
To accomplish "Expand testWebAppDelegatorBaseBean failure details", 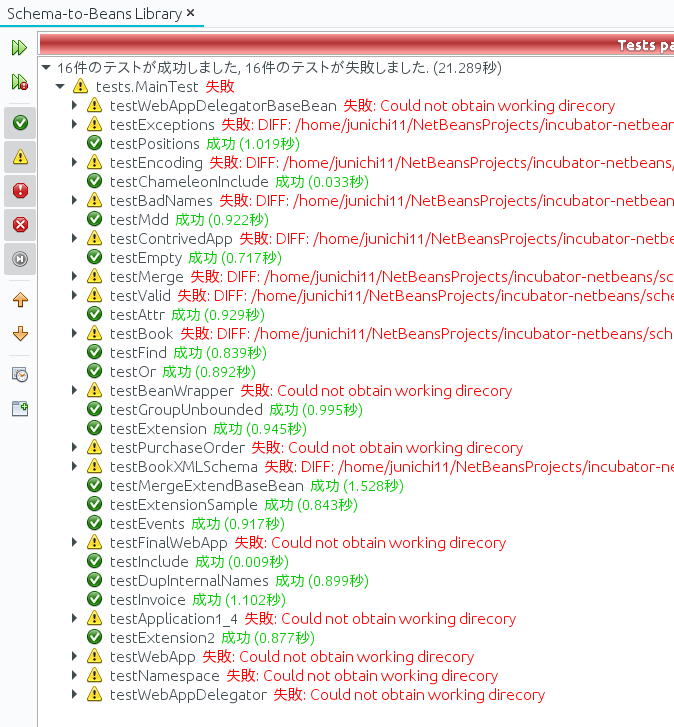I will coord(74,105).
